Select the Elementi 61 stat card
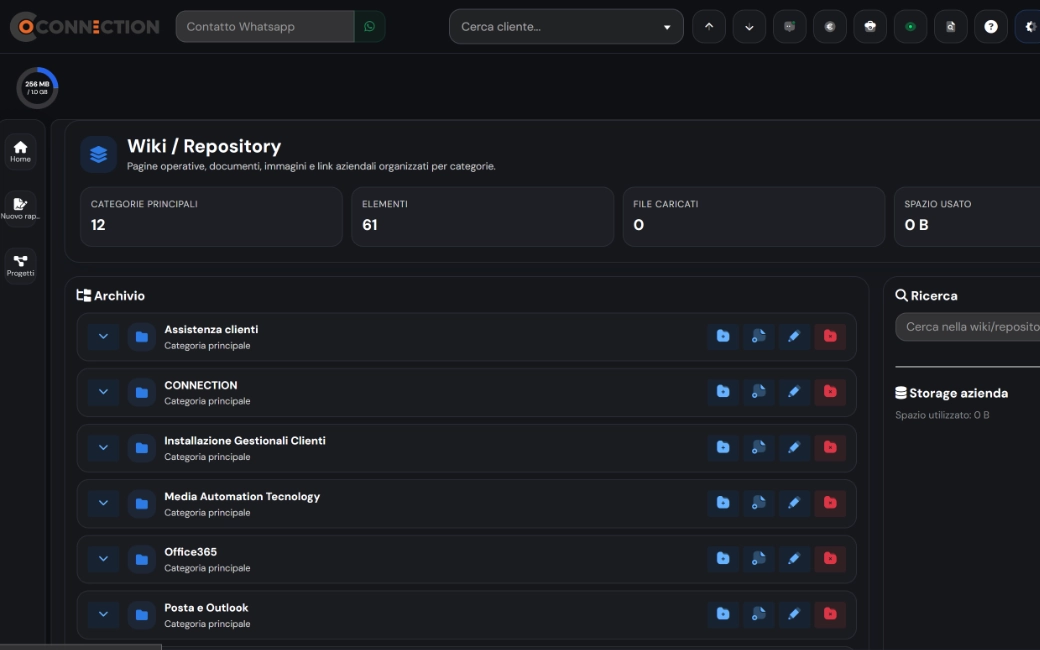This screenshot has height=650, width=1040. (482, 217)
